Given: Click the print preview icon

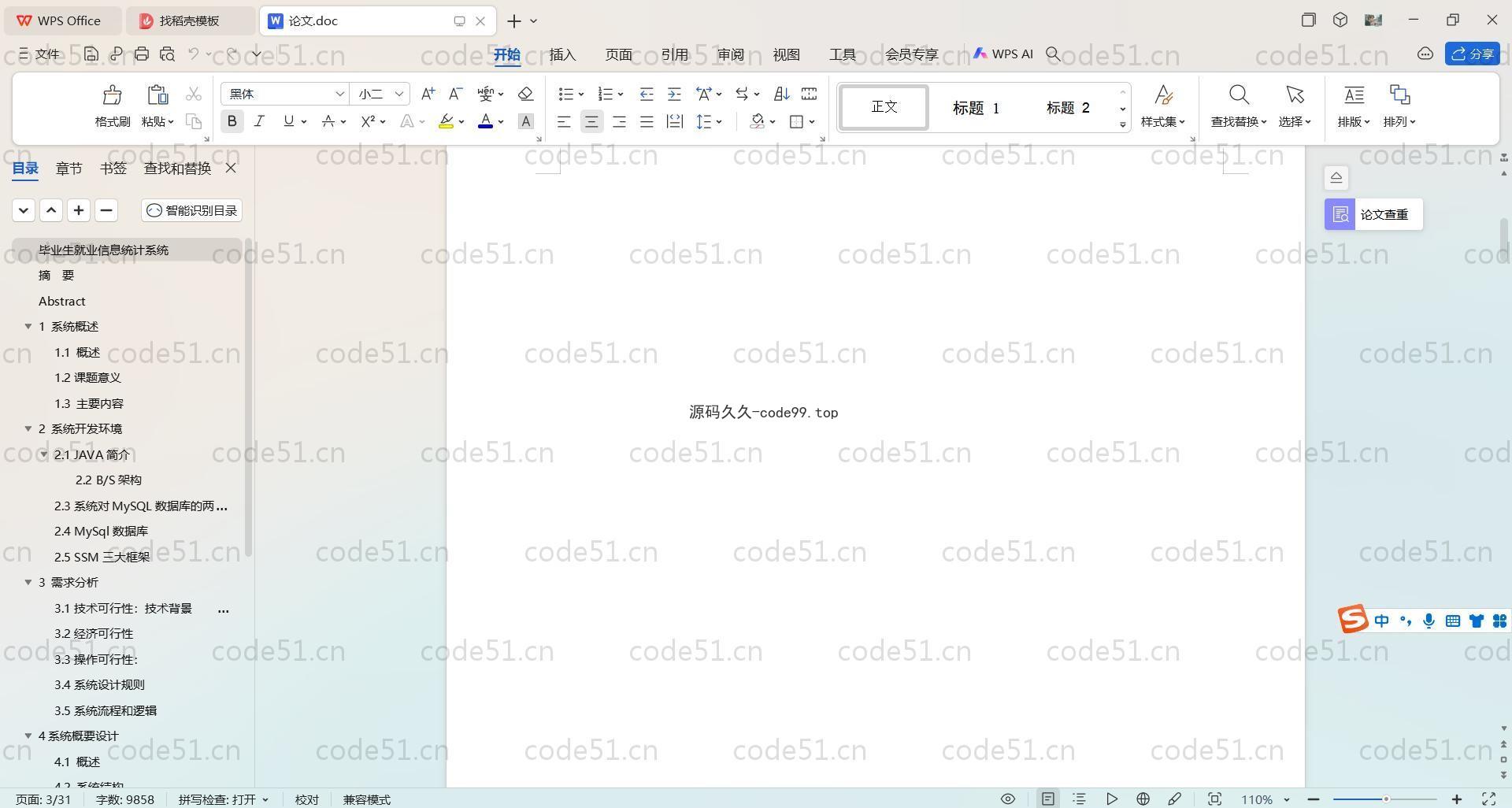Looking at the screenshot, I should tap(167, 54).
